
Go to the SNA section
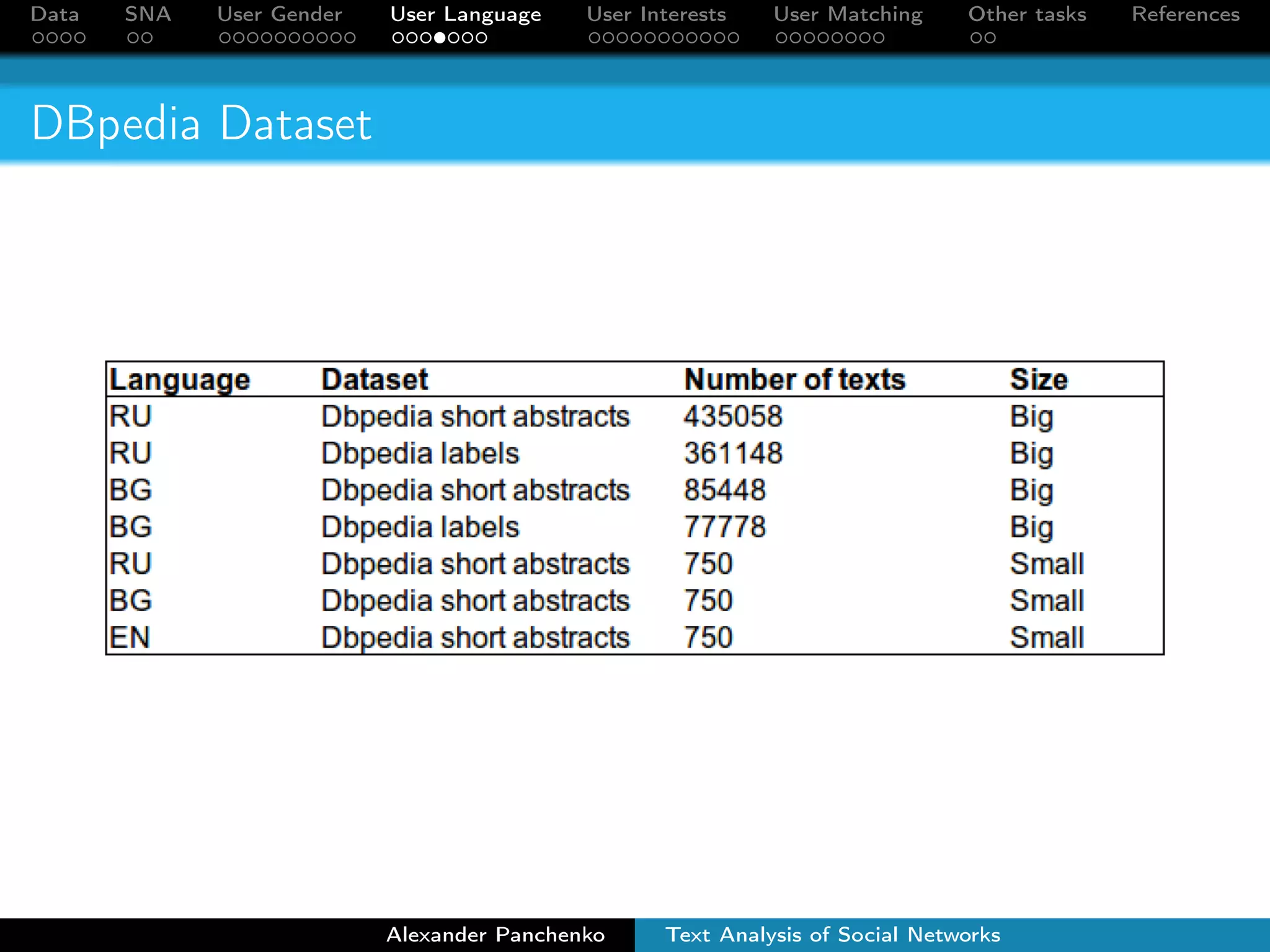[x=148, y=14]
